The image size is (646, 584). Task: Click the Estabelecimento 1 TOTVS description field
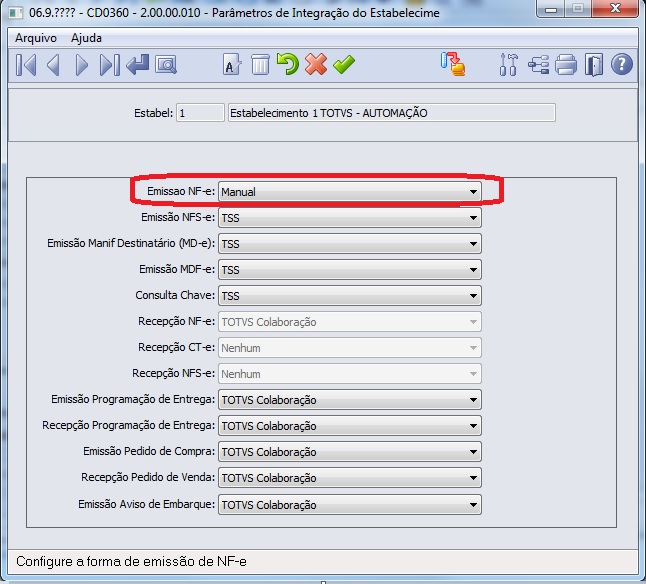coord(391,113)
